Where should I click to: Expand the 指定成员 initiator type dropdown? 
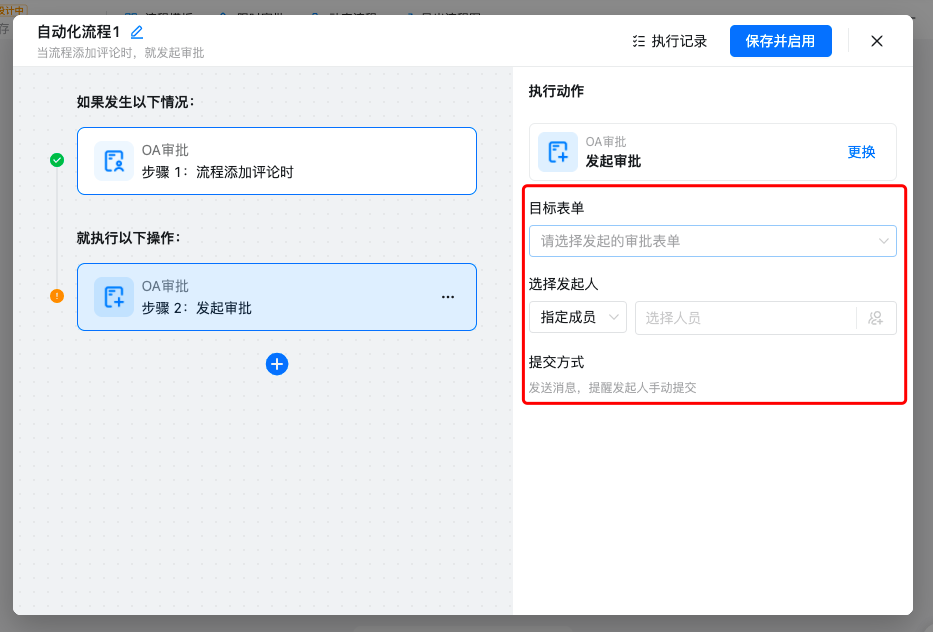click(577, 317)
